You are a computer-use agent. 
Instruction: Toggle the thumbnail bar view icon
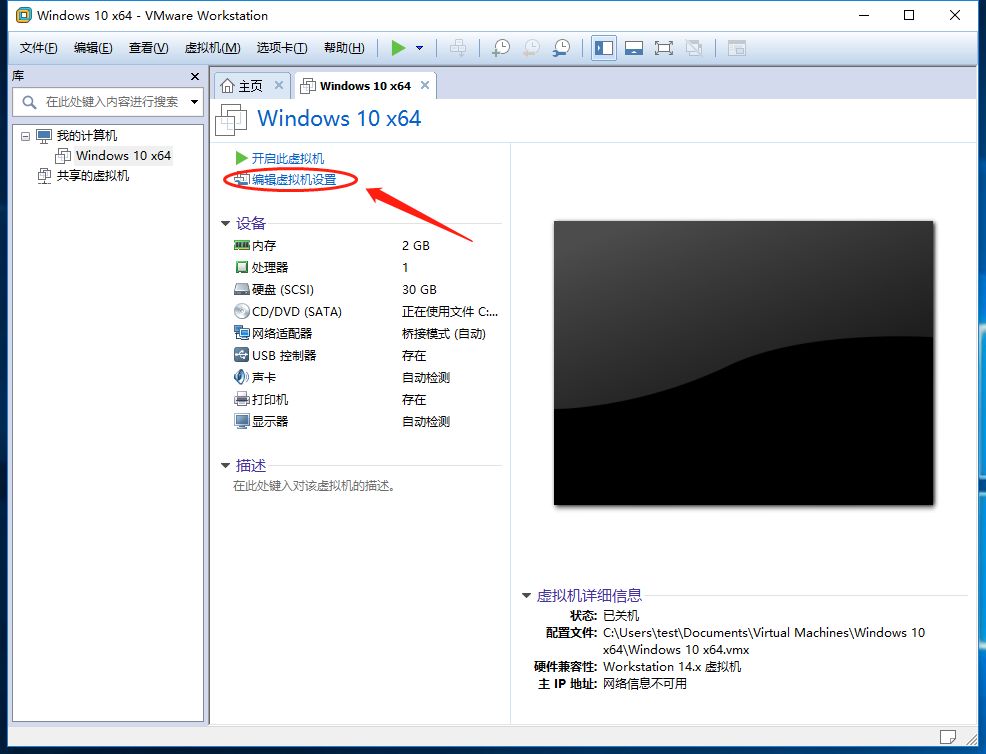pyautogui.click(x=634, y=48)
